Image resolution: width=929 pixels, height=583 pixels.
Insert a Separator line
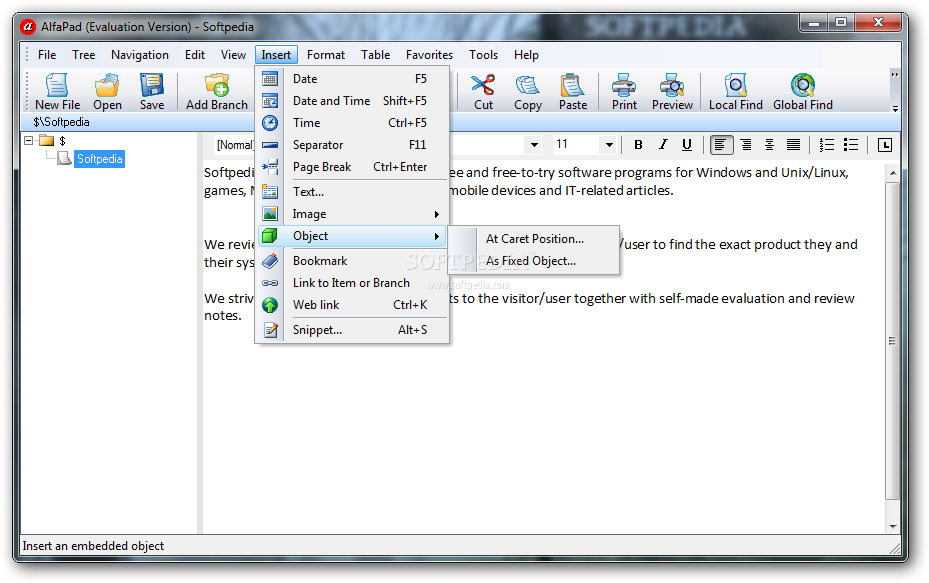[x=353, y=145]
